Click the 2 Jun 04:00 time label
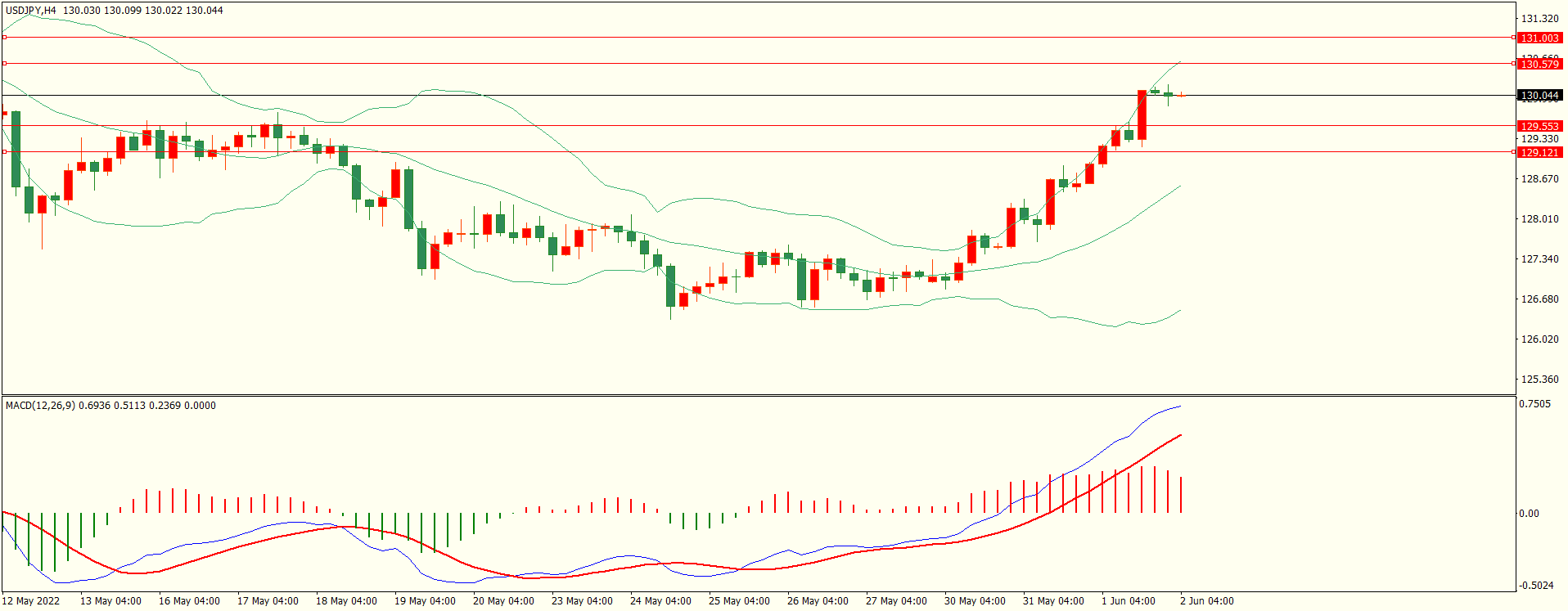This screenshot has width=1568, height=611. pyautogui.click(x=1206, y=600)
